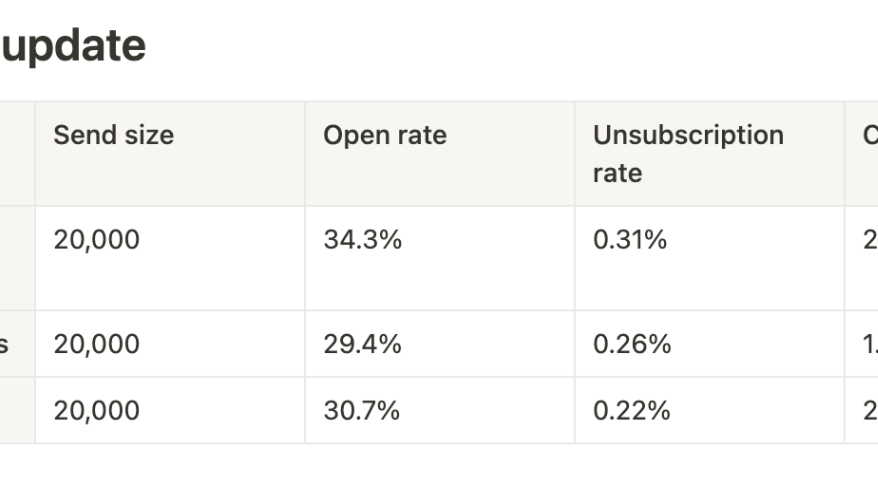Select the 20,000 send size beside 30.7%
Screen dimensions: 878x494
point(169,410)
